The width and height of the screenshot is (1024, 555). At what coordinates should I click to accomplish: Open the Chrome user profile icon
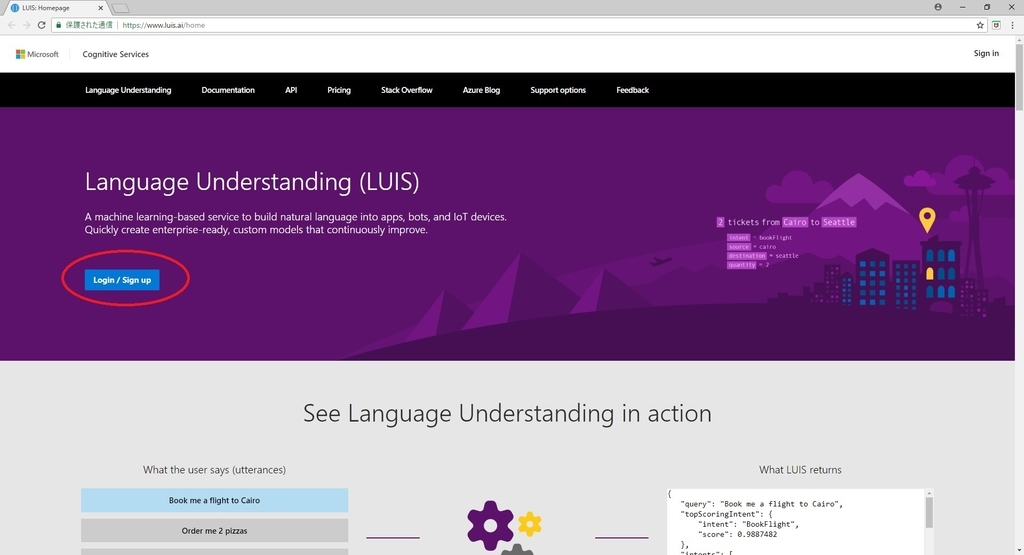pyautogui.click(x=938, y=7)
